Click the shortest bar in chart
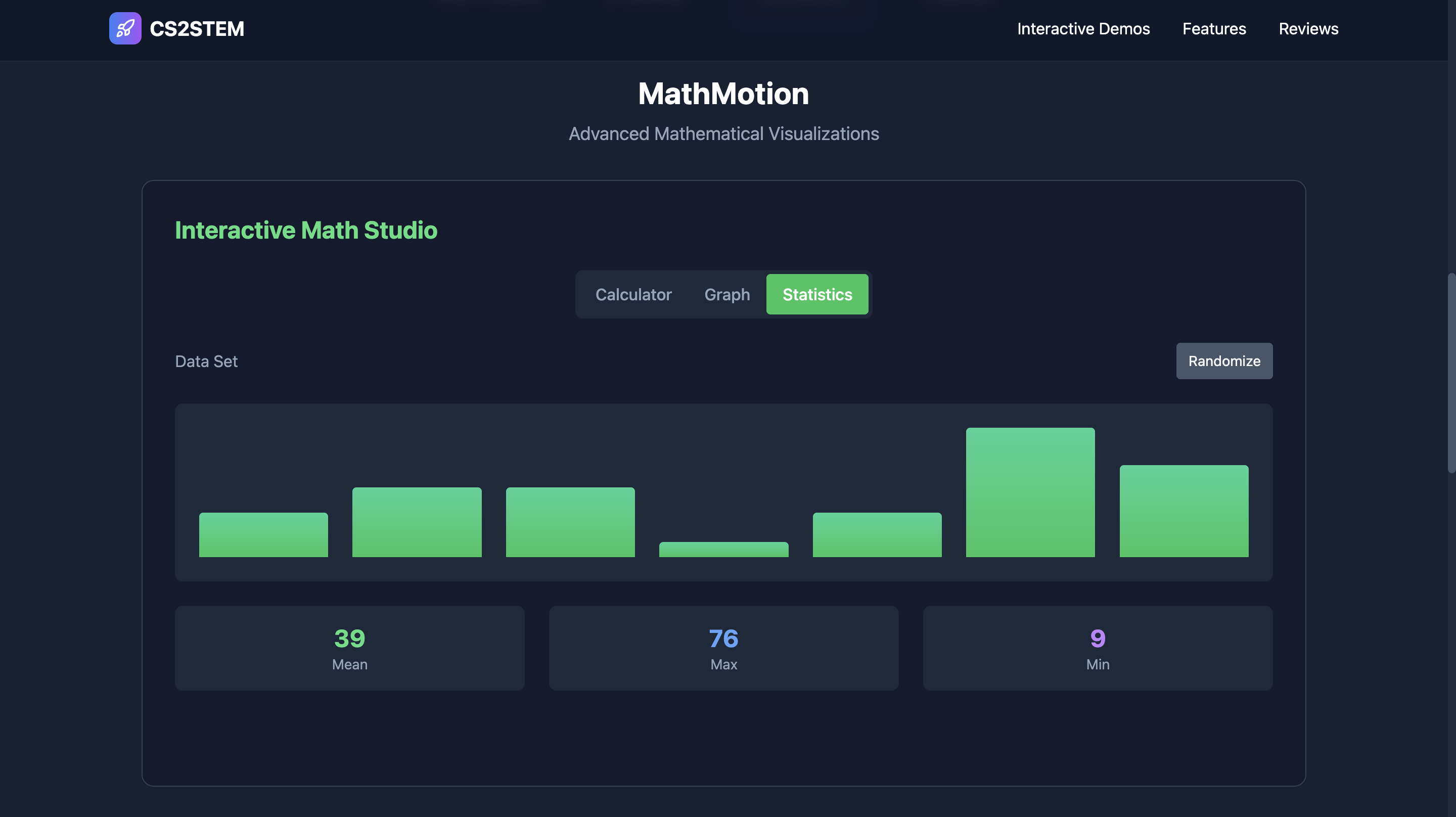The image size is (1456, 817). (723, 550)
